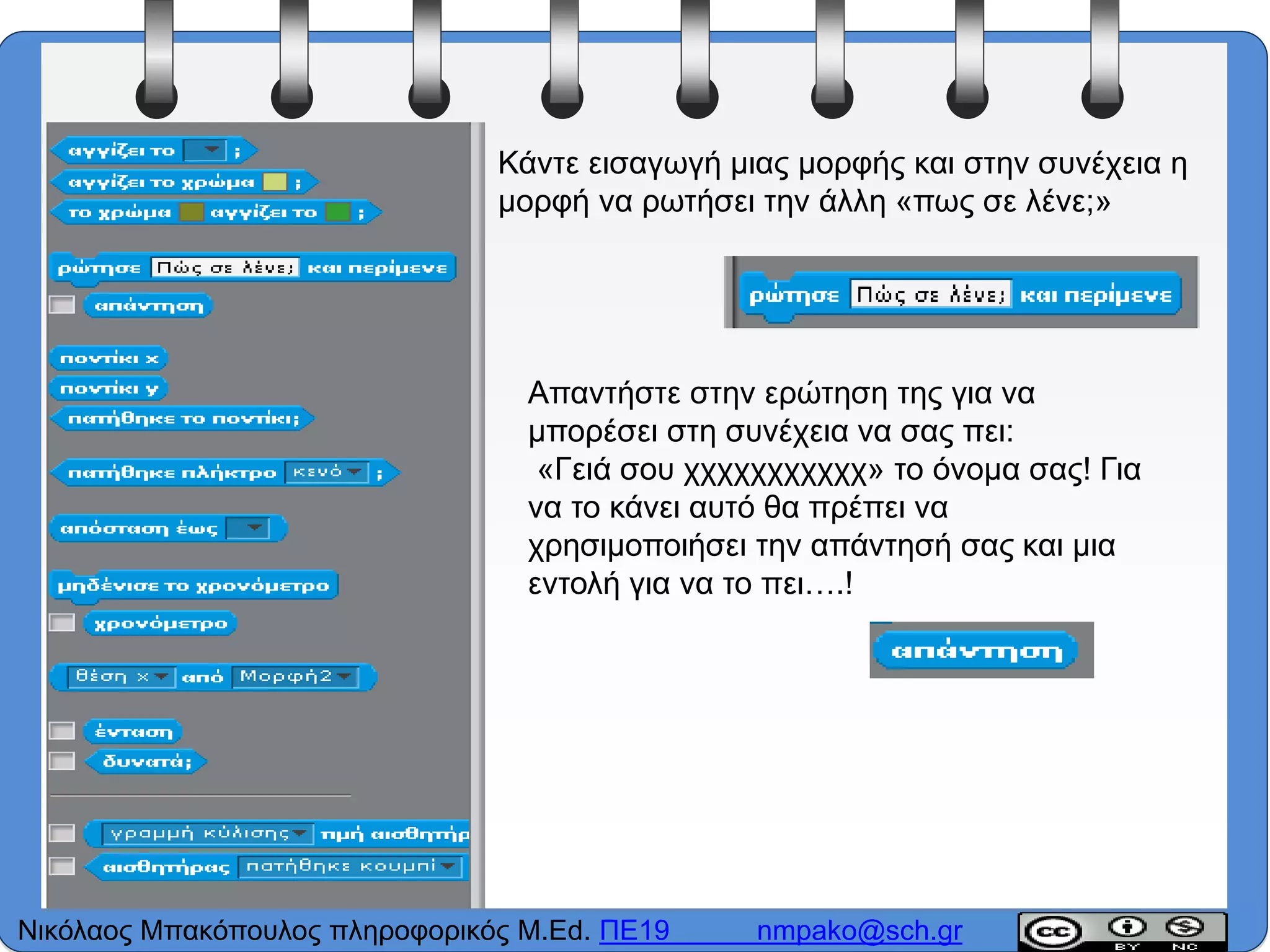Viewport: 1270px width, 952px height.
Task: Select the 'πατήθηκε το ποντίκι;' block
Action: coord(182,418)
